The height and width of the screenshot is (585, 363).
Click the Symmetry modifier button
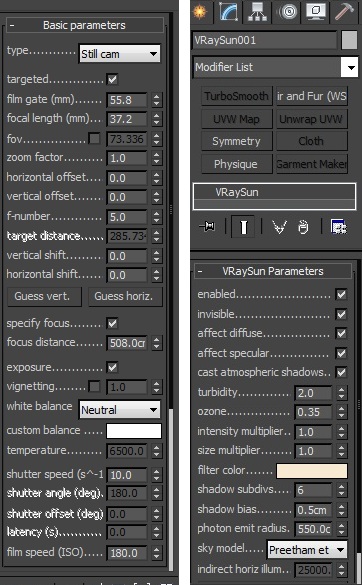[x=237, y=141]
